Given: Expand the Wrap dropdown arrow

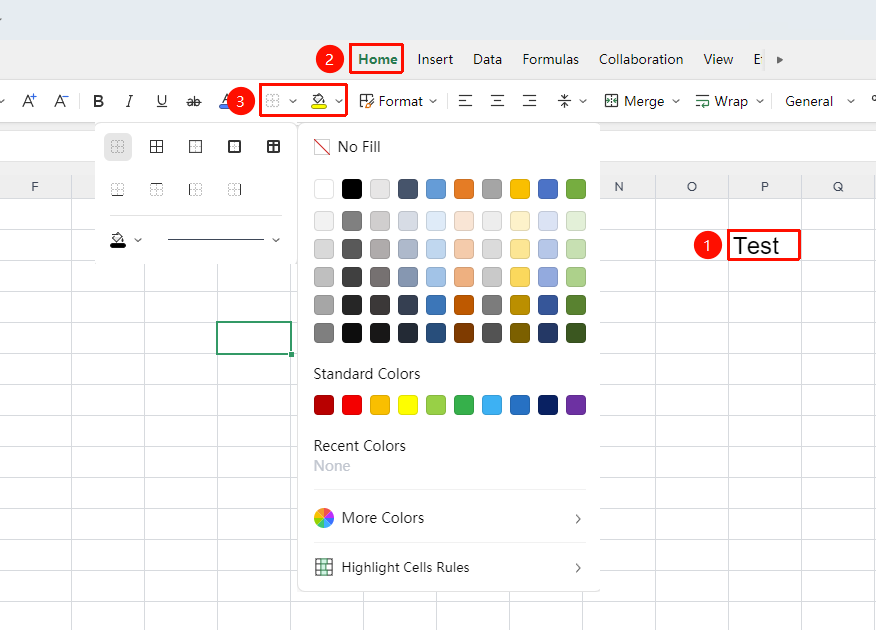Looking at the screenshot, I should tap(760, 101).
